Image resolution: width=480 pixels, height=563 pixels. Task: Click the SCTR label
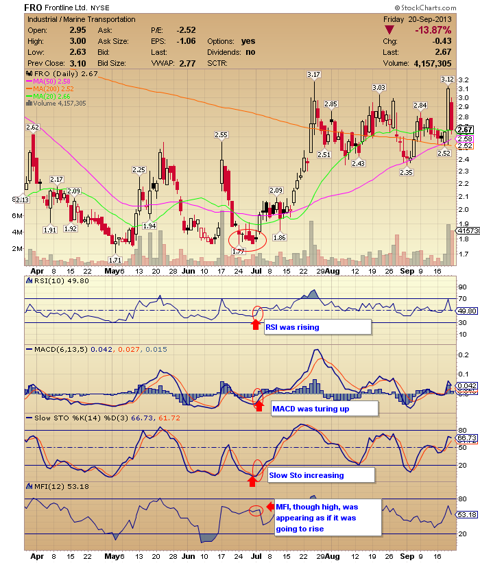pos(218,63)
